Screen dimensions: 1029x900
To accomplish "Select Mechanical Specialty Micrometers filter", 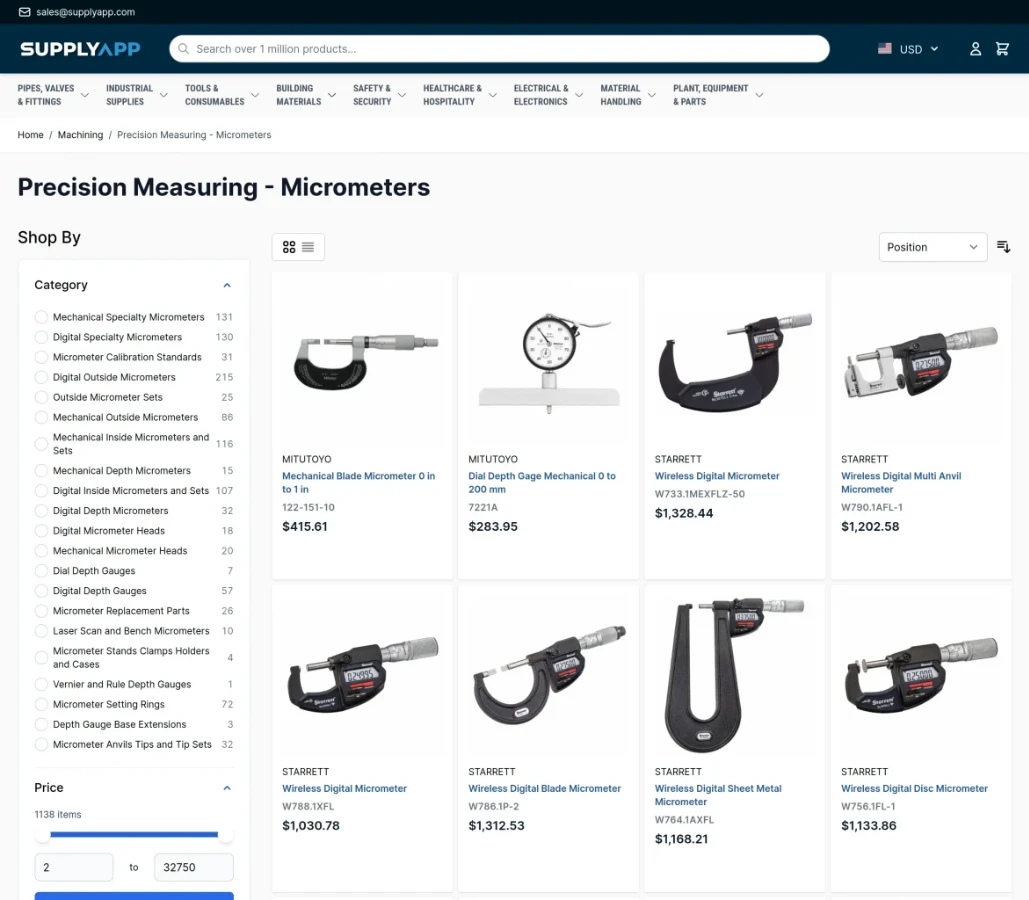I will [41, 317].
